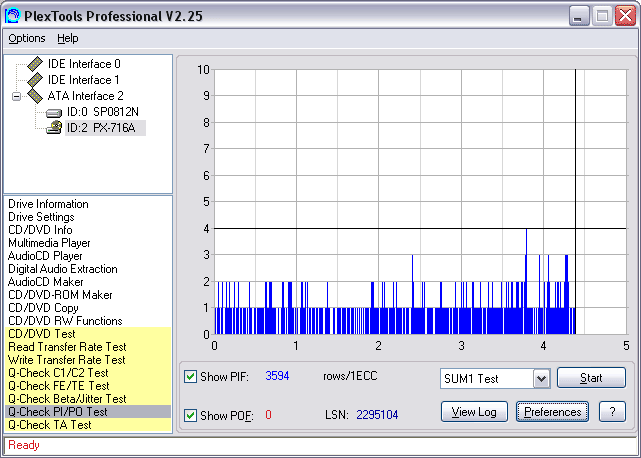Click the IDE Interface 1 chip icon
The height and width of the screenshot is (458, 641).
coord(35,80)
